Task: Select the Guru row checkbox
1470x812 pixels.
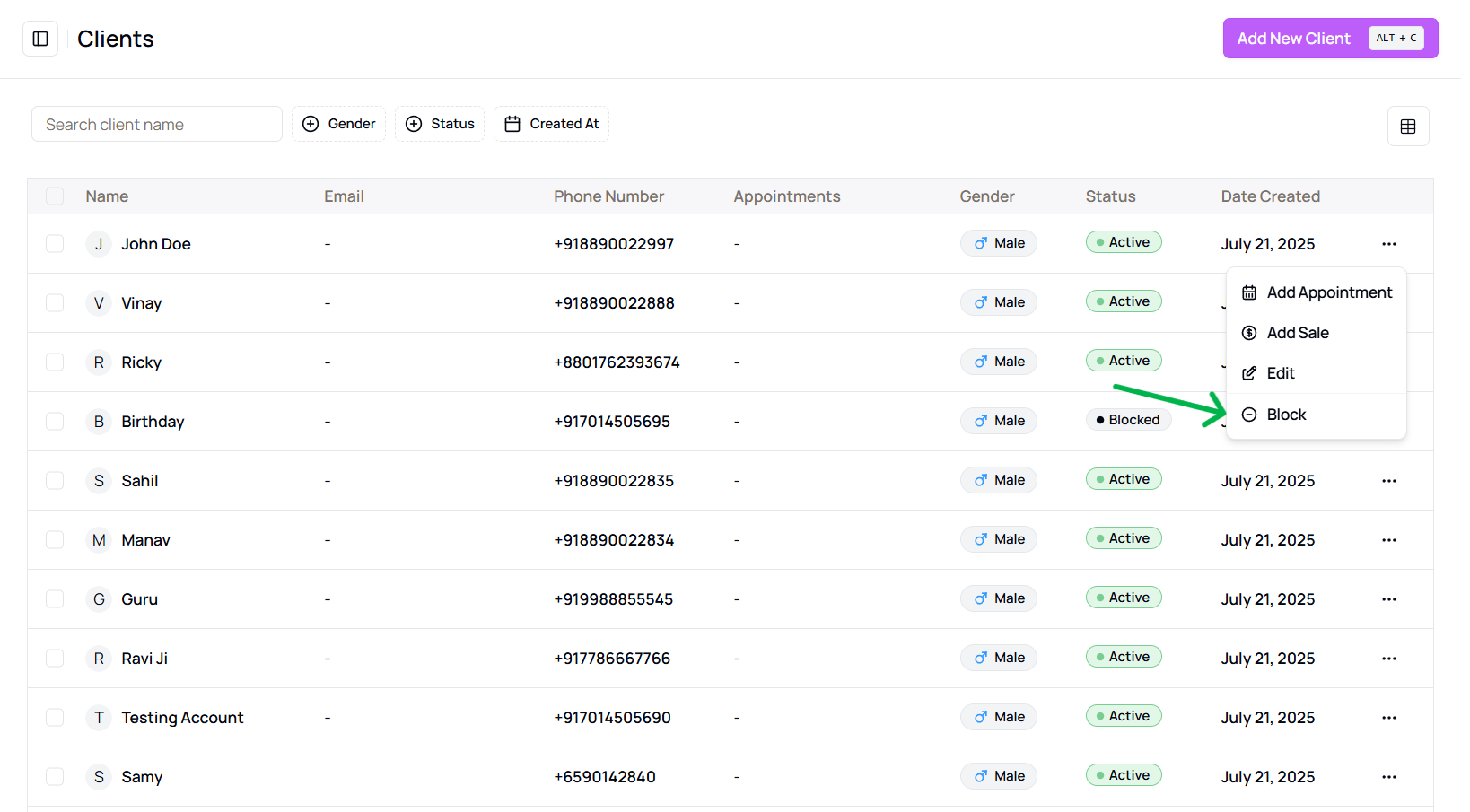Action: click(55, 599)
